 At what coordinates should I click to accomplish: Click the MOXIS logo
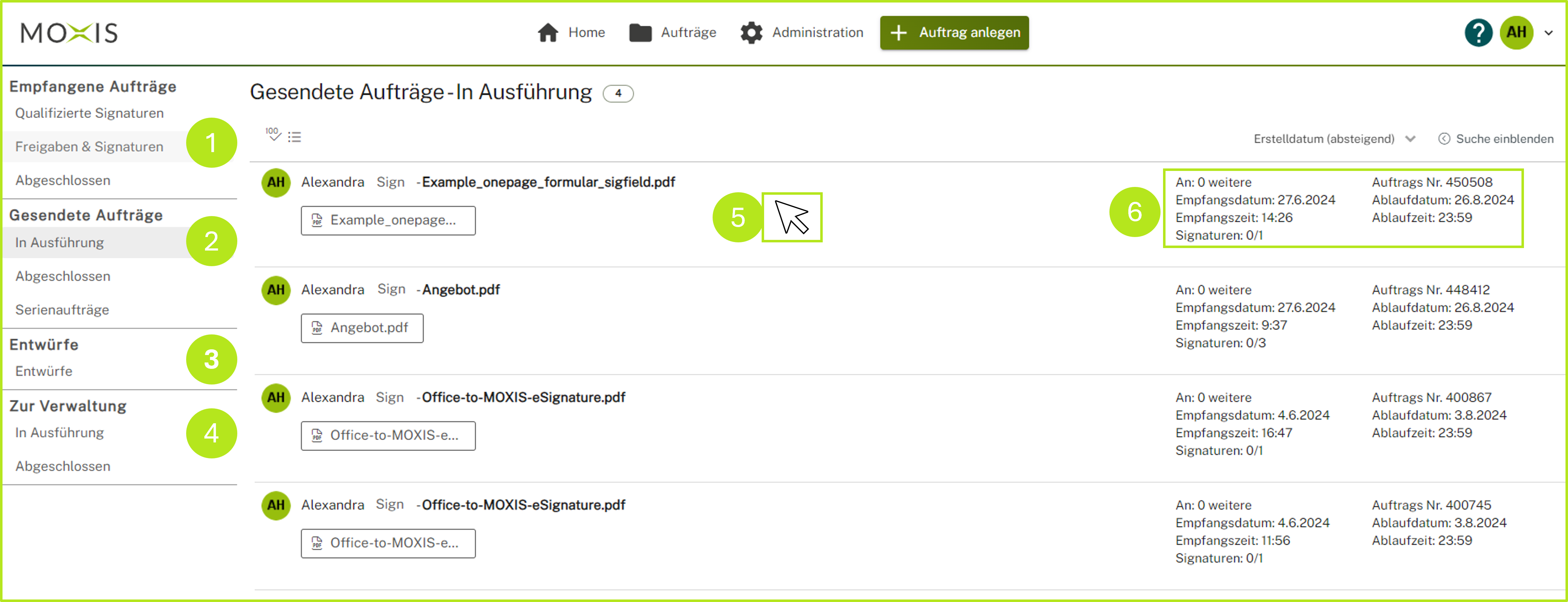click(69, 33)
